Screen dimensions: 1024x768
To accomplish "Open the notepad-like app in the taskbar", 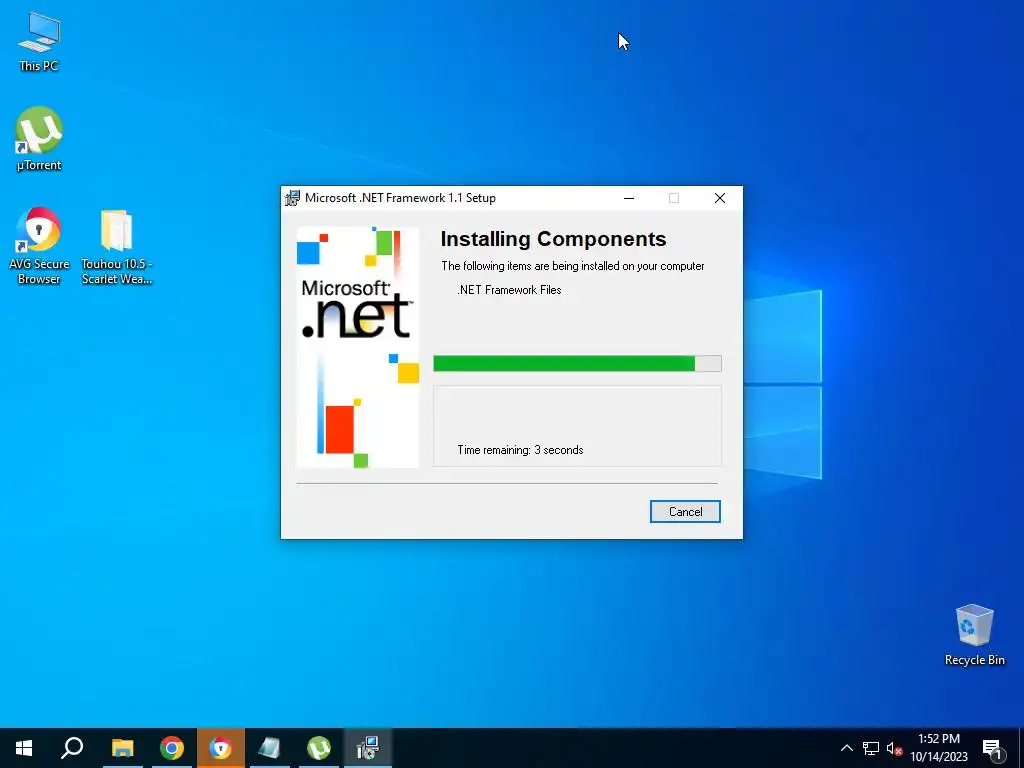I will tap(269, 748).
